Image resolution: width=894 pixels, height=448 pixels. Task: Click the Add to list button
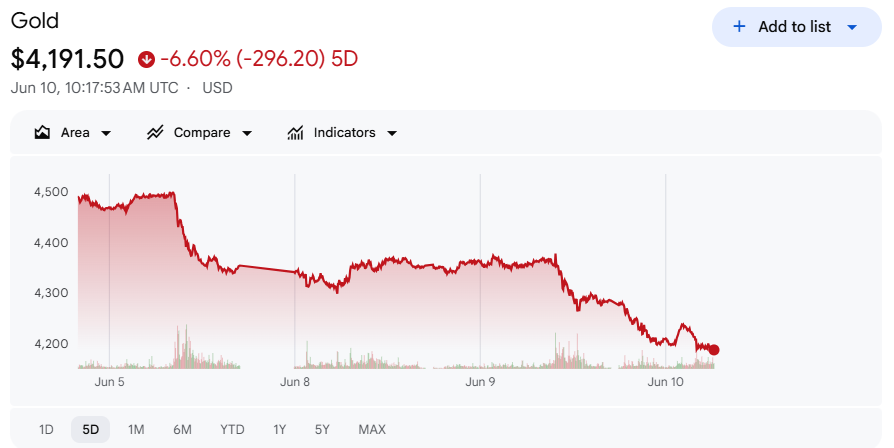click(797, 27)
